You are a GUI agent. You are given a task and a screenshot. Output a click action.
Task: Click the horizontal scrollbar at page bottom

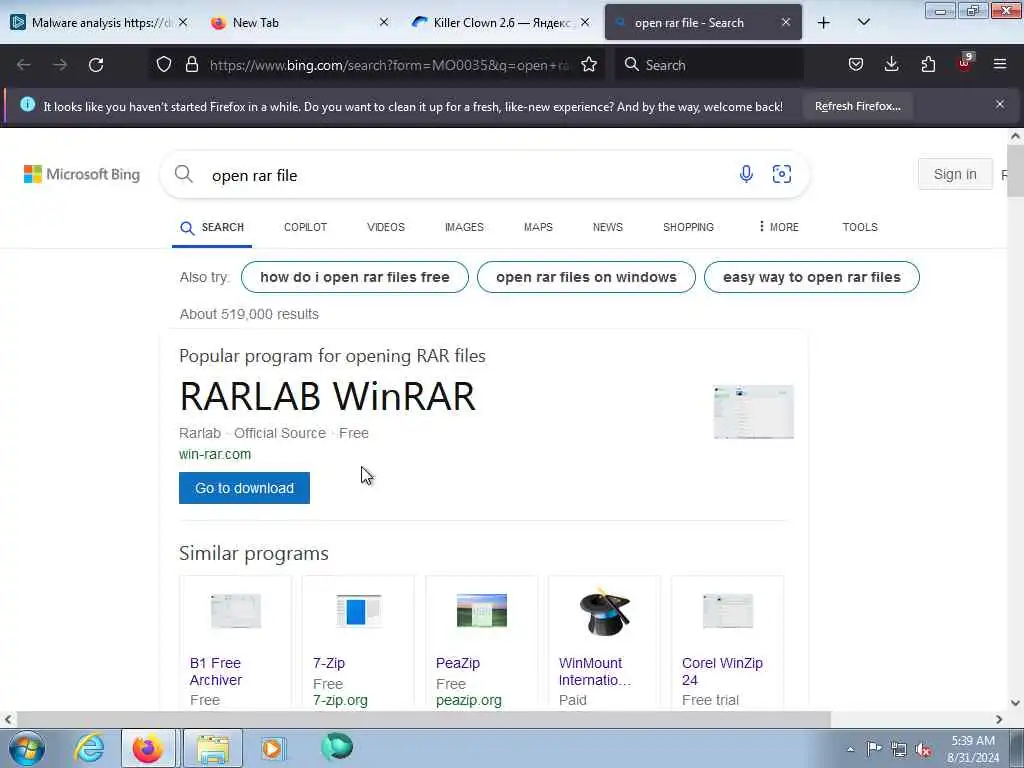point(423,719)
